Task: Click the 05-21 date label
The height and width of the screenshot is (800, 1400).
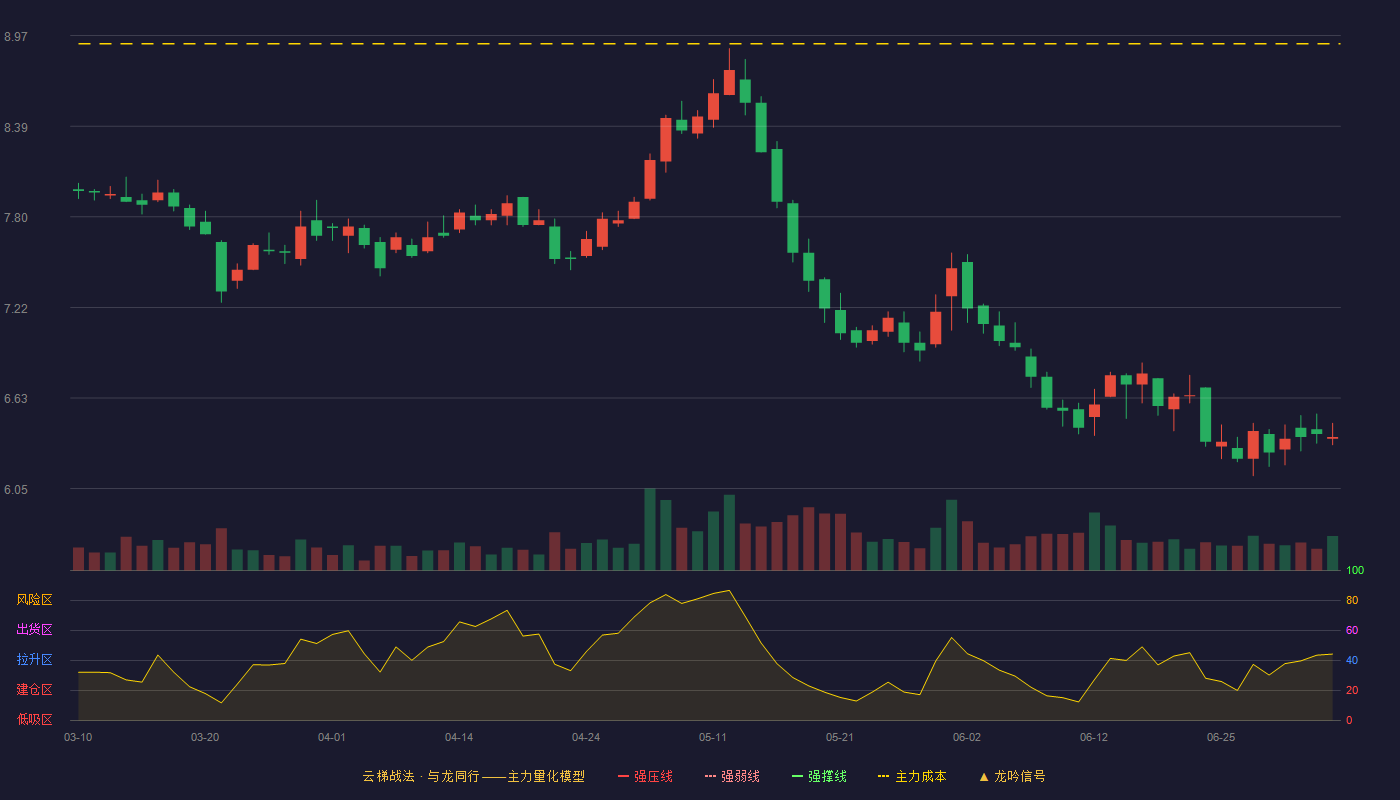Action: (840, 737)
